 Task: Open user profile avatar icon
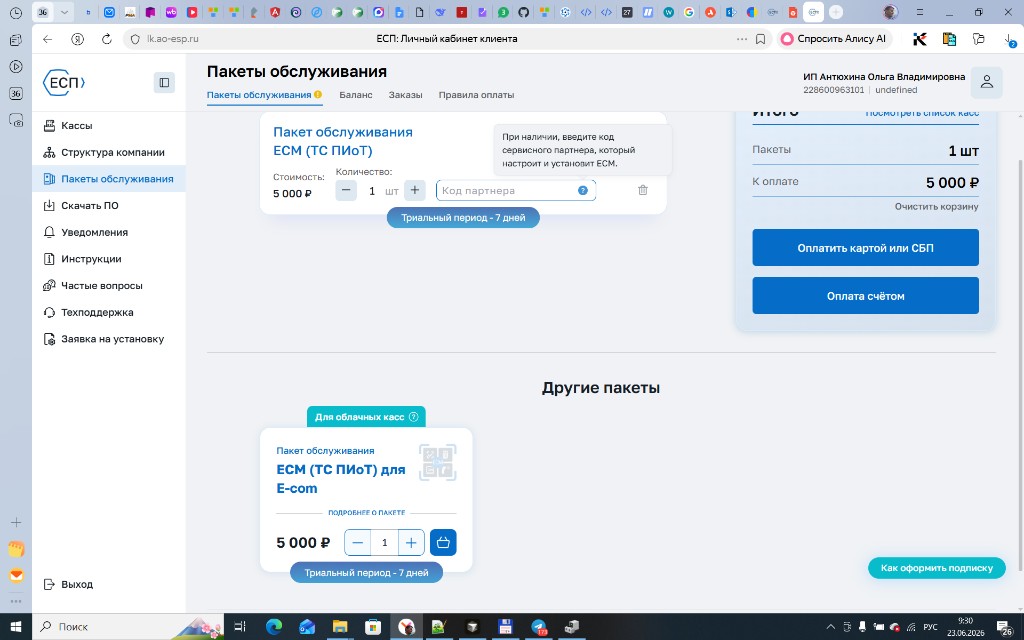986,82
